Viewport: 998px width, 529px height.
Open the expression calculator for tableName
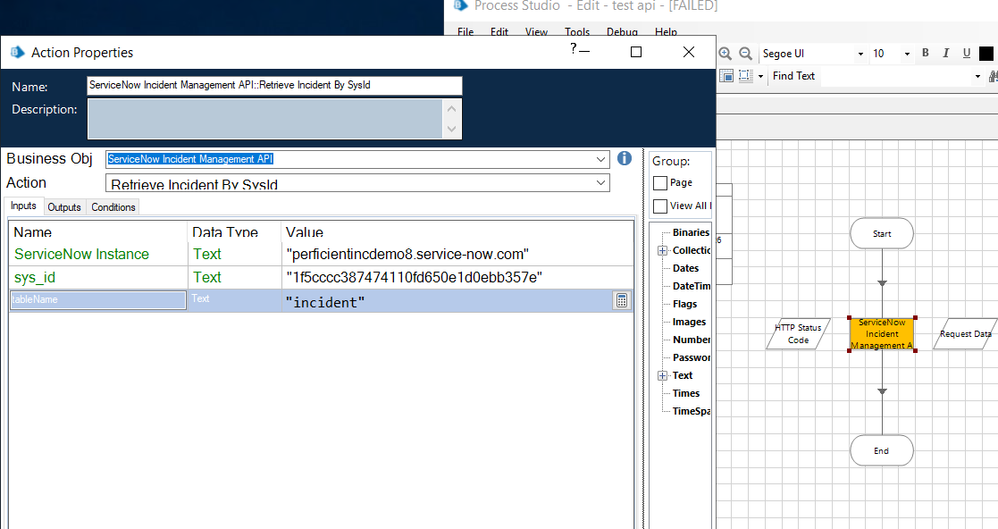622,300
